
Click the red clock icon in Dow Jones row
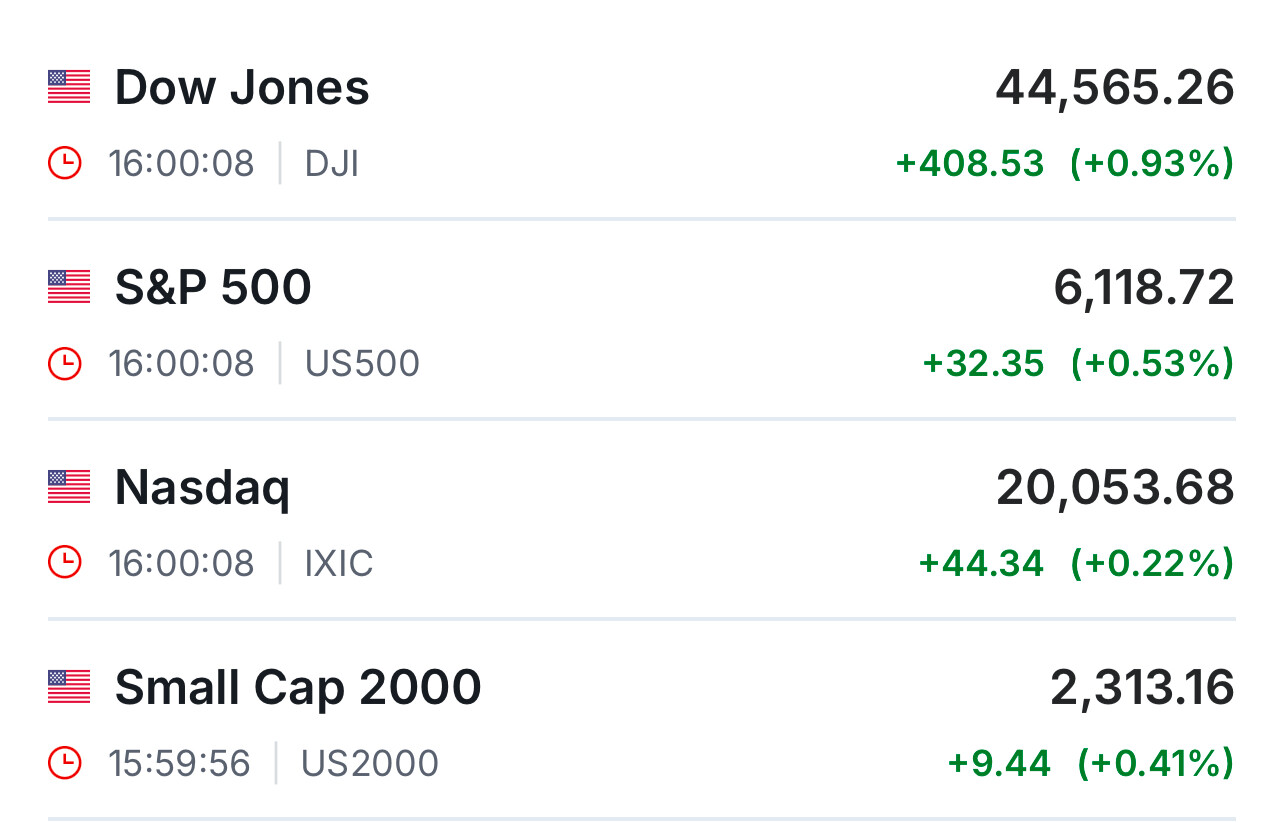point(65,163)
